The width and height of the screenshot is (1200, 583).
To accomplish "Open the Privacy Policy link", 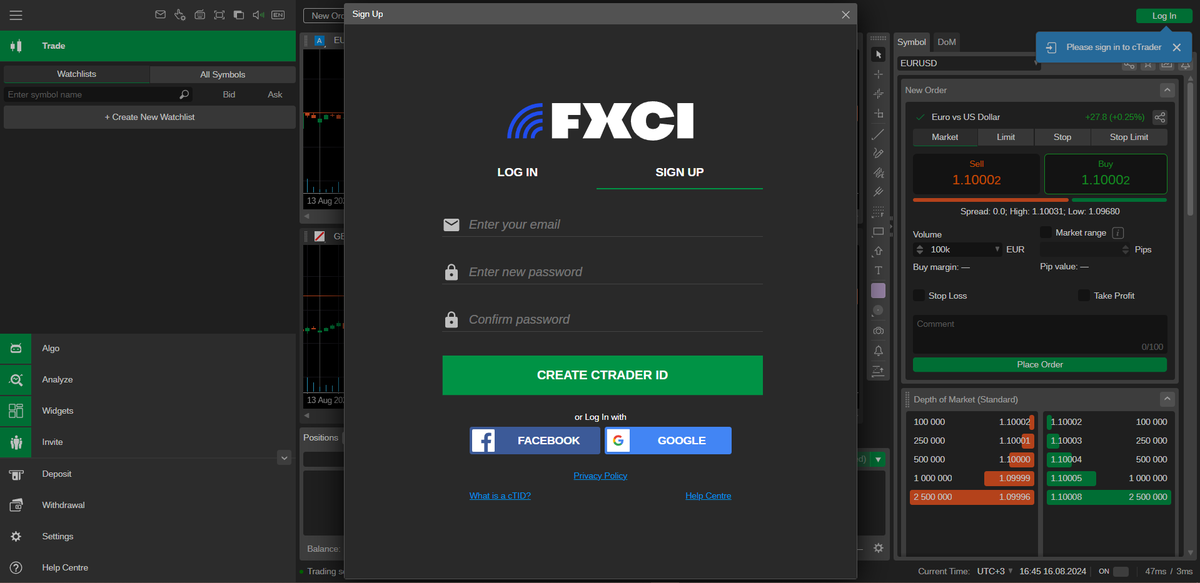I will [x=601, y=476].
